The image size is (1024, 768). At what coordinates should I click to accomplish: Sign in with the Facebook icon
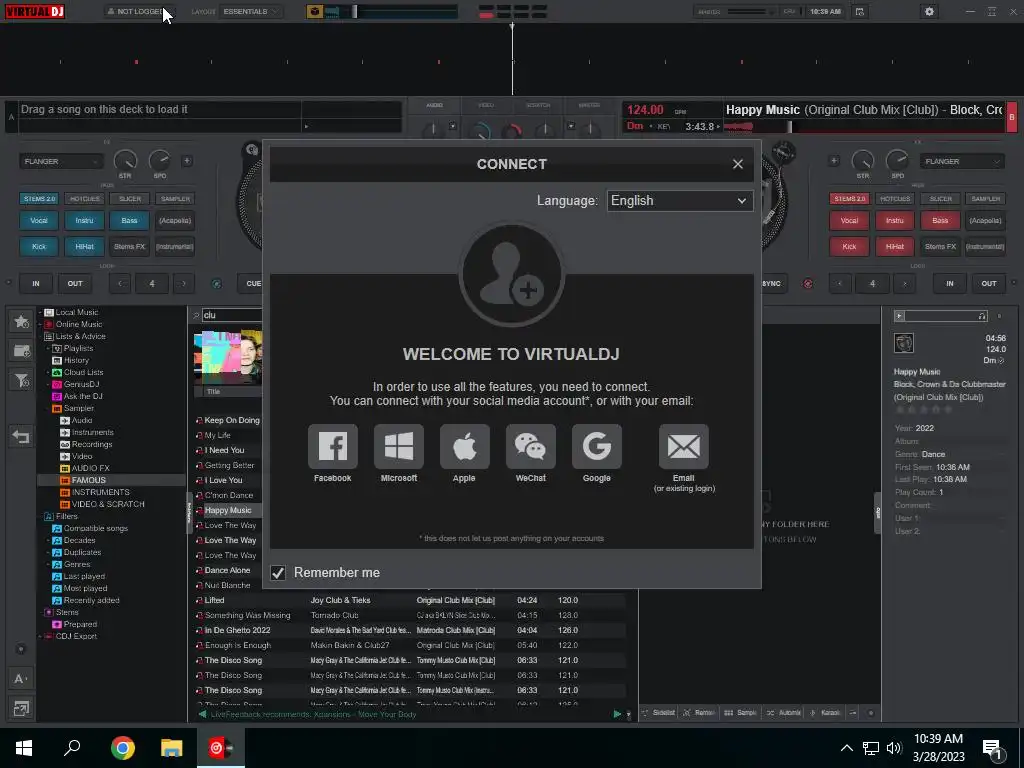[x=332, y=447]
